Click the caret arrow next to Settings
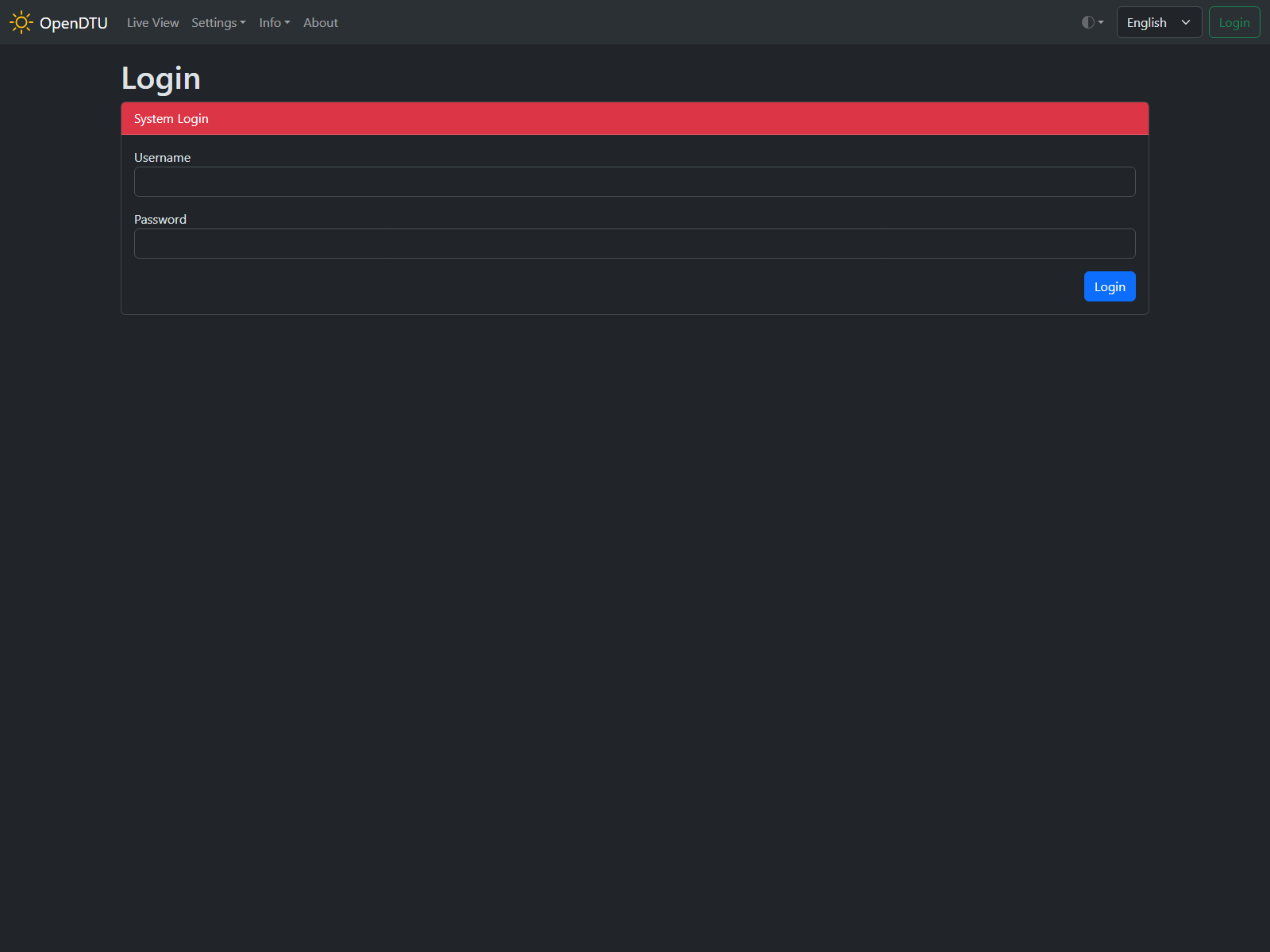The image size is (1270, 952). coord(243,23)
